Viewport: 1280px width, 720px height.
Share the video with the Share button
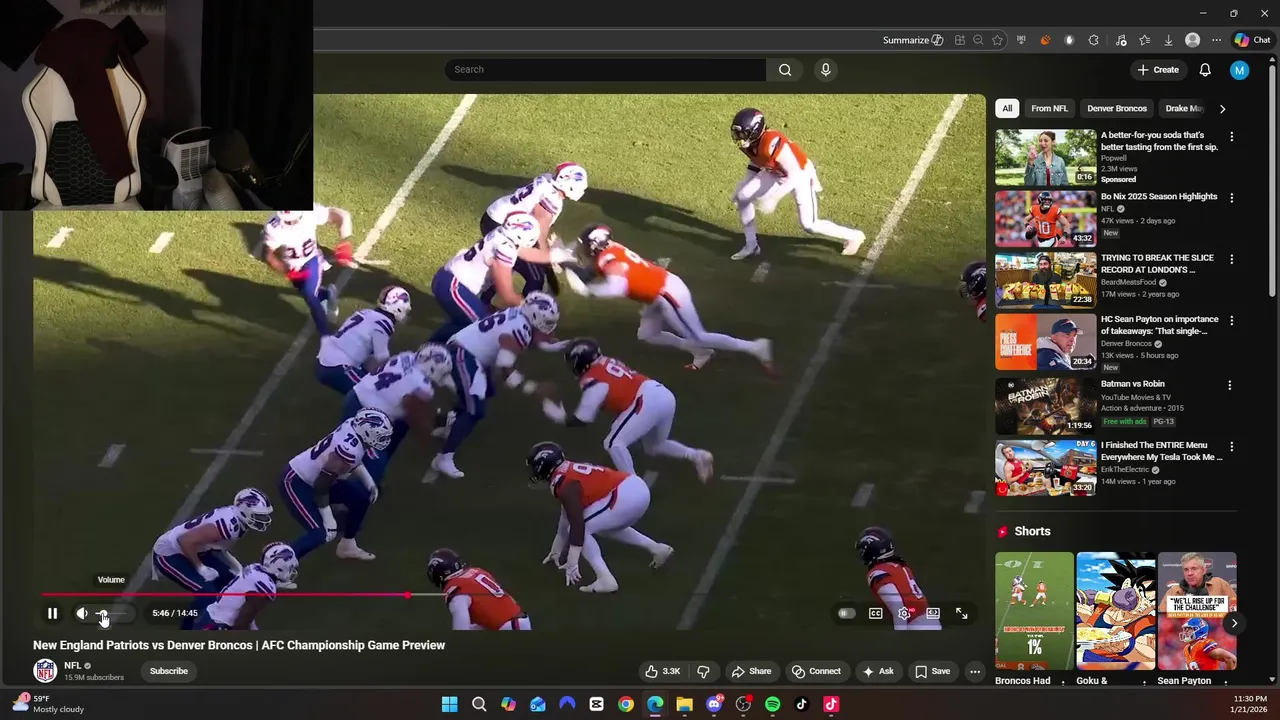(751, 671)
